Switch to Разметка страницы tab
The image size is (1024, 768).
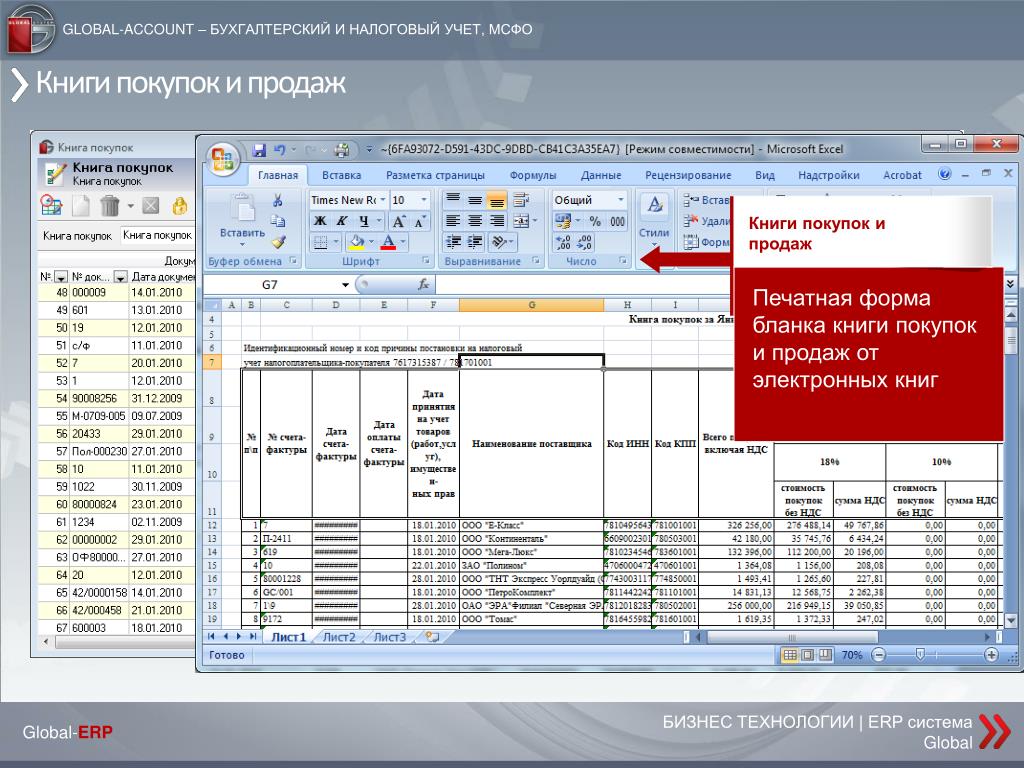click(x=435, y=175)
